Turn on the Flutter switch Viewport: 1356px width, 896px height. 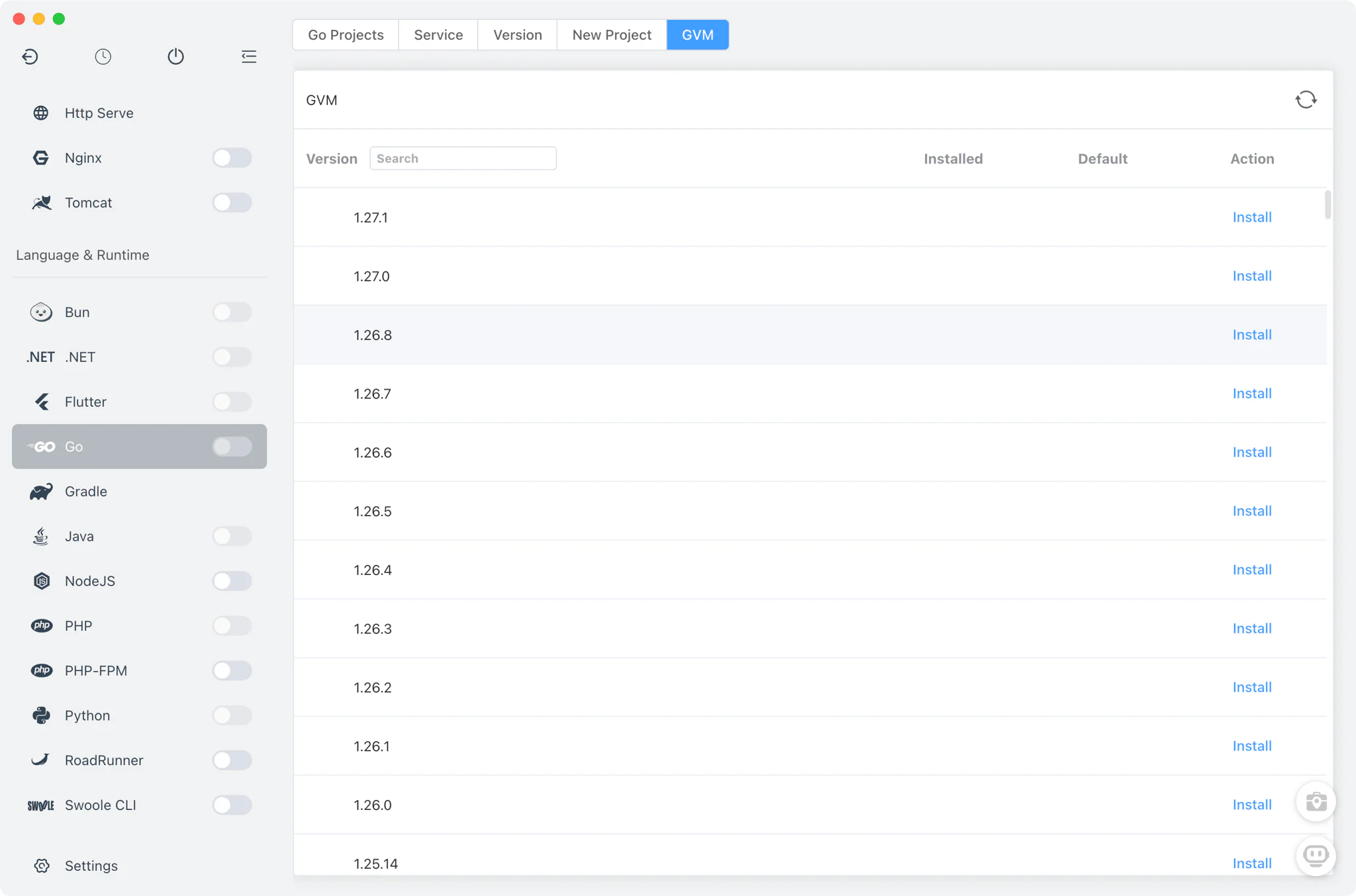click(232, 402)
